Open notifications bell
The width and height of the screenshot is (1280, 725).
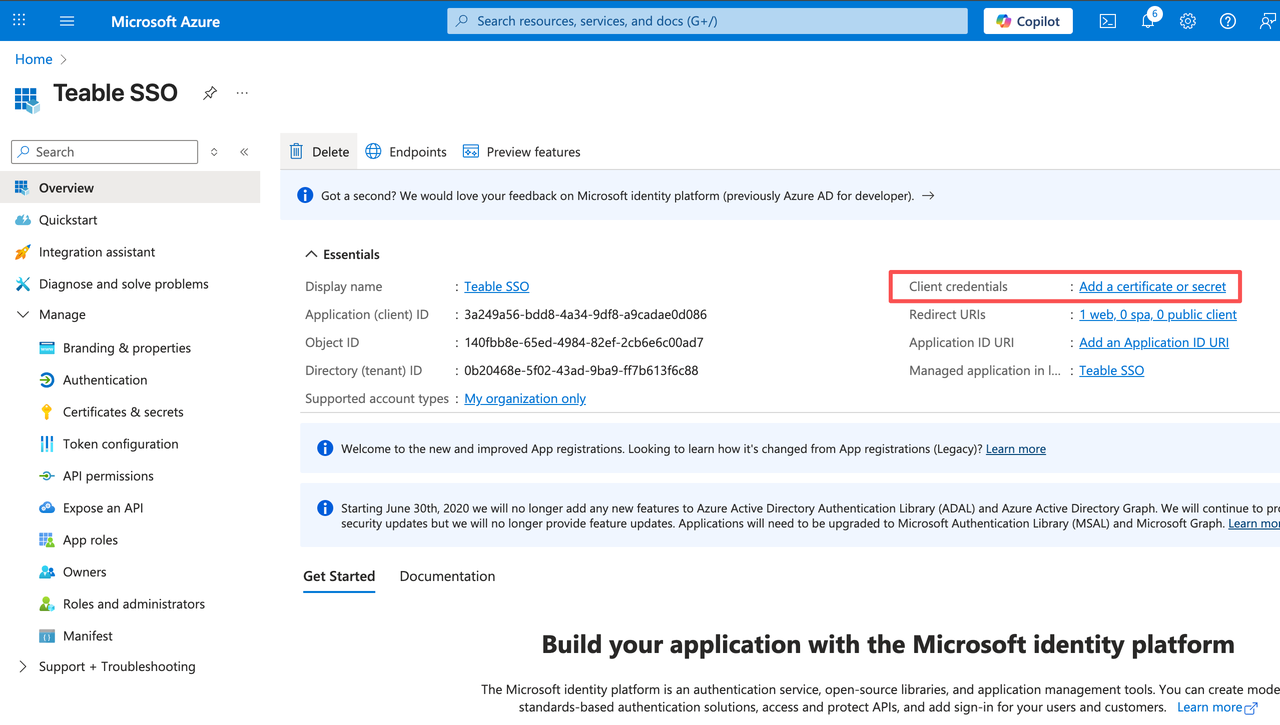click(x=1148, y=21)
